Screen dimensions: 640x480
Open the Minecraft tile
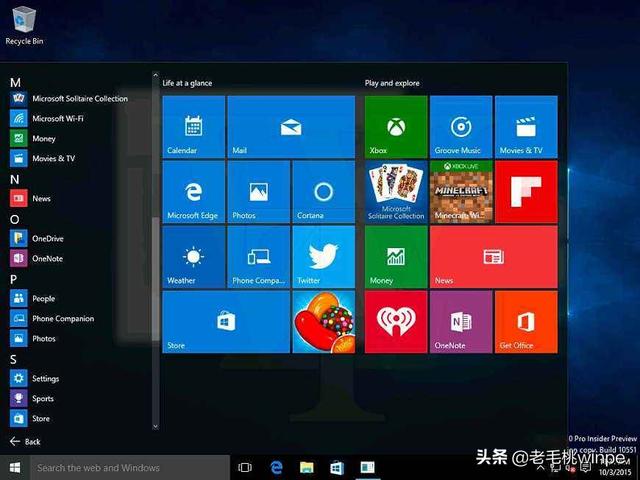tap(461, 192)
